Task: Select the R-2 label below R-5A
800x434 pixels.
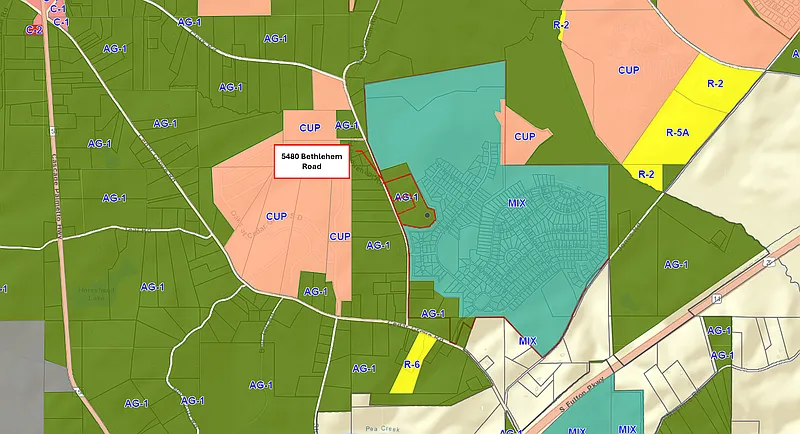Action: [x=646, y=175]
